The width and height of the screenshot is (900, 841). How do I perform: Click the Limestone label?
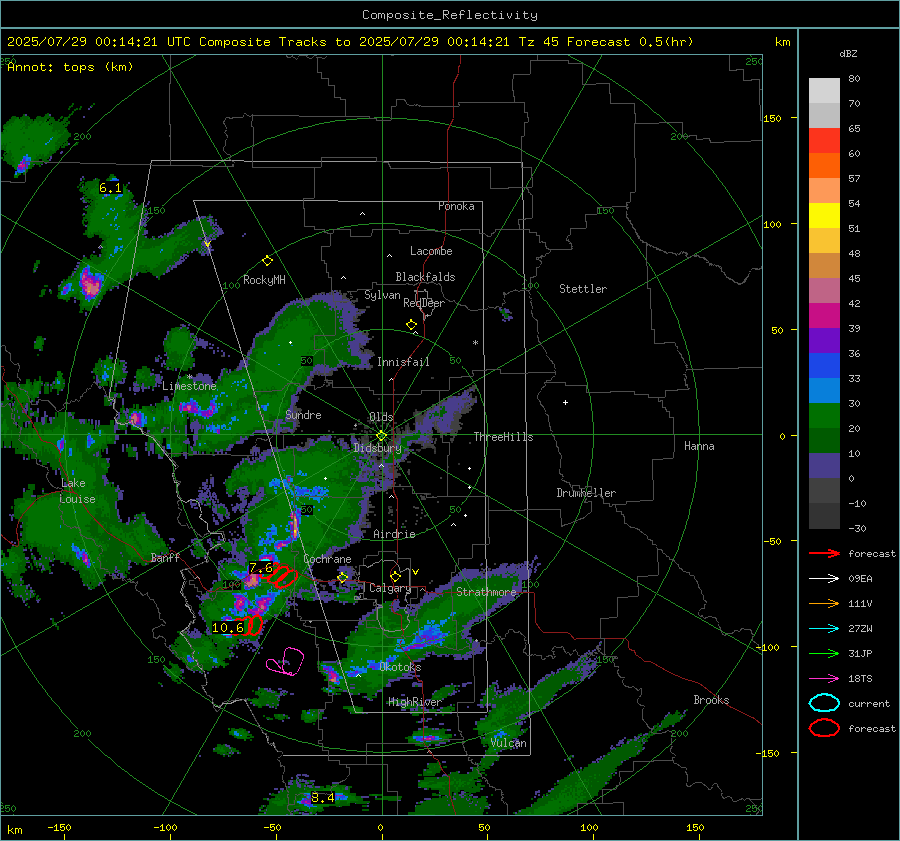pos(189,386)
